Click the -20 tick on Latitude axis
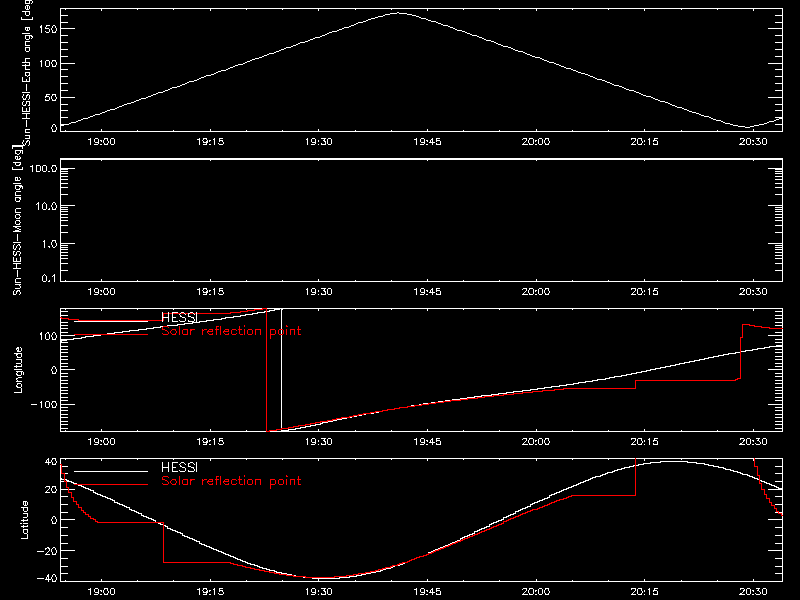 click(47, 551)
